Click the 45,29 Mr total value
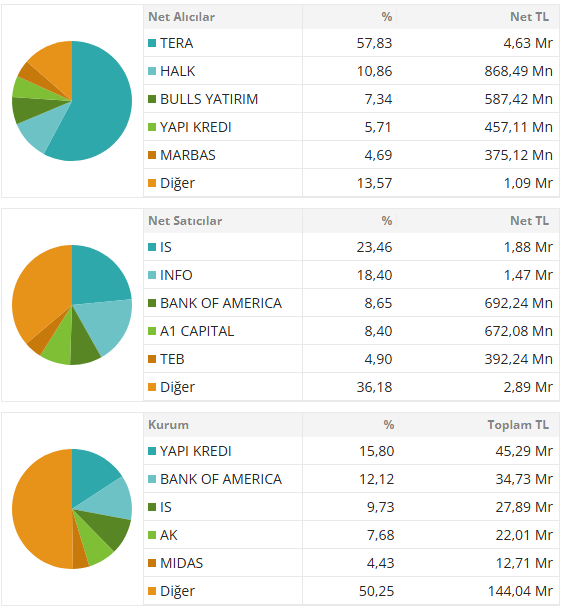565x614 pixels. (524, 451)
